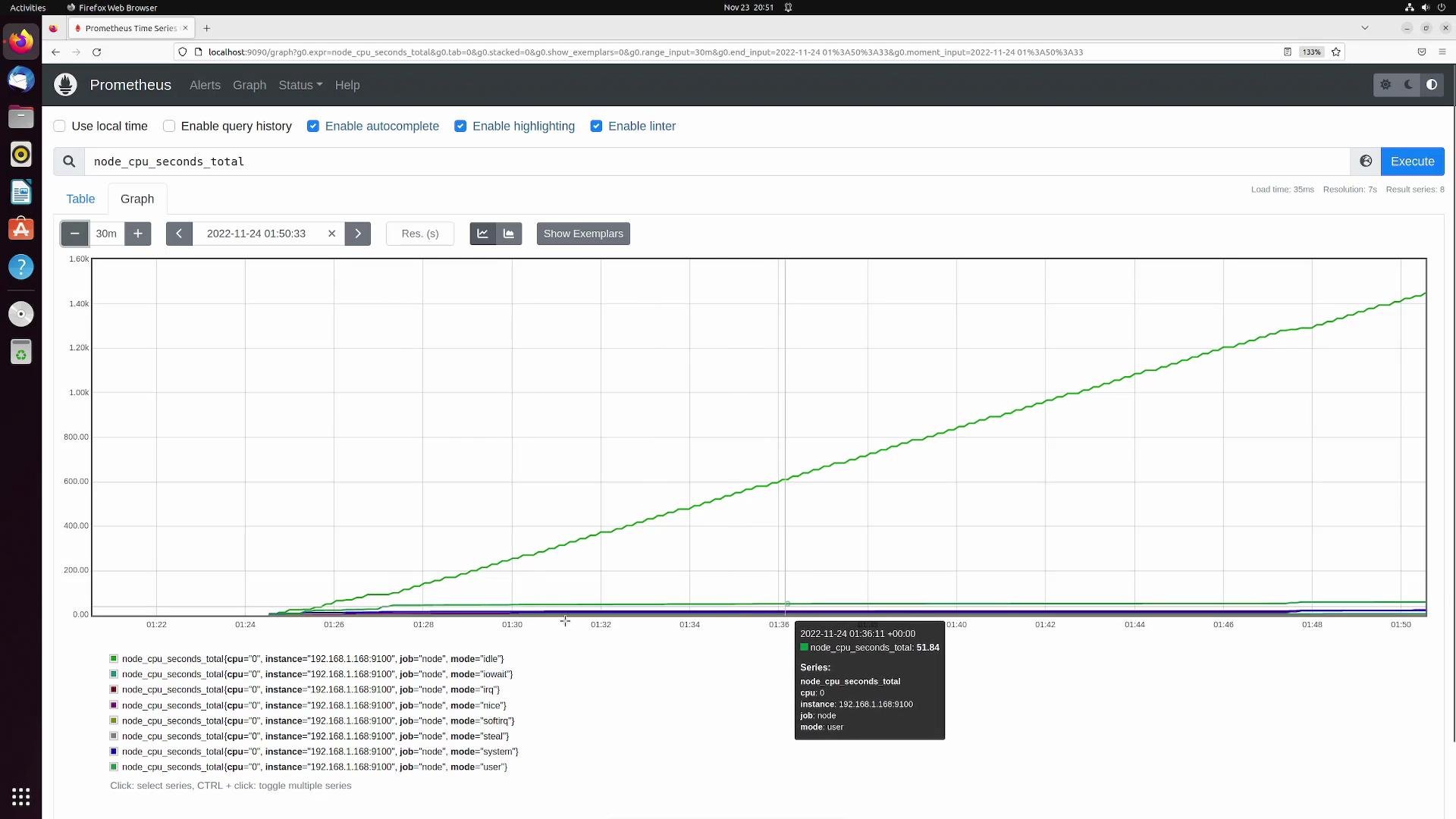Image resolution: width=1456 pixels, height=819 pixels.
Task: Click the 30m range input field
Action: pyautogui.click(x=106, y=234)
